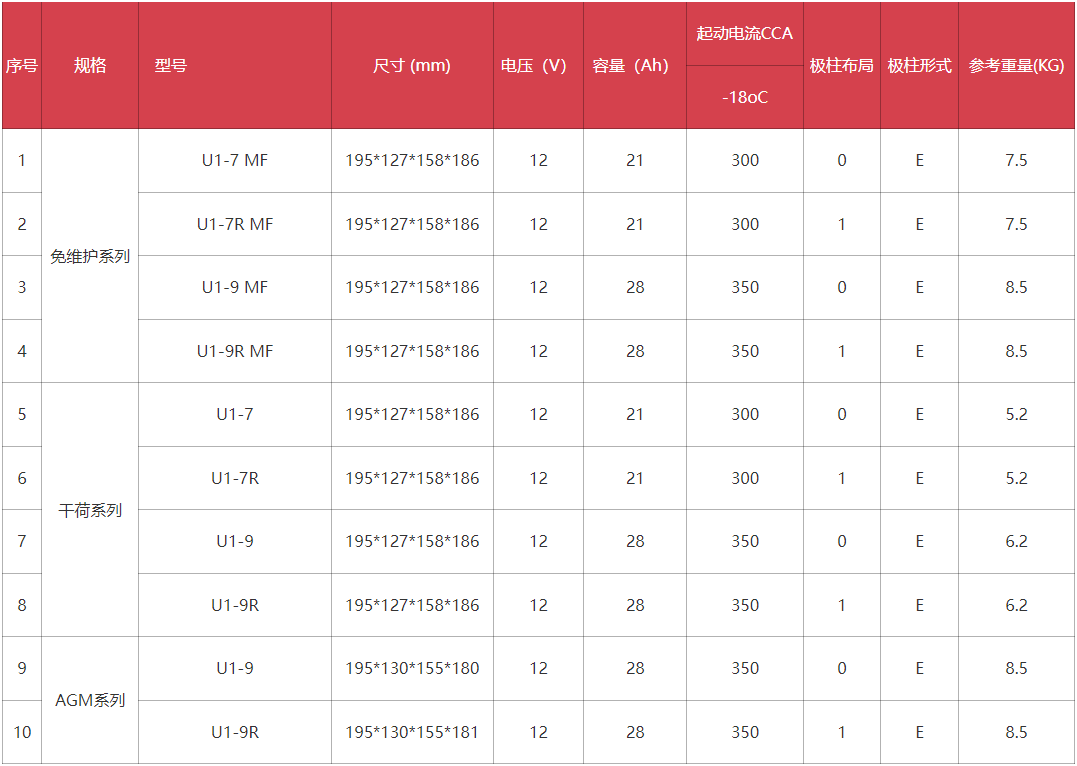Select the 极柱形式 column header
Screen dimensions: 1077x766
point(919,65)
